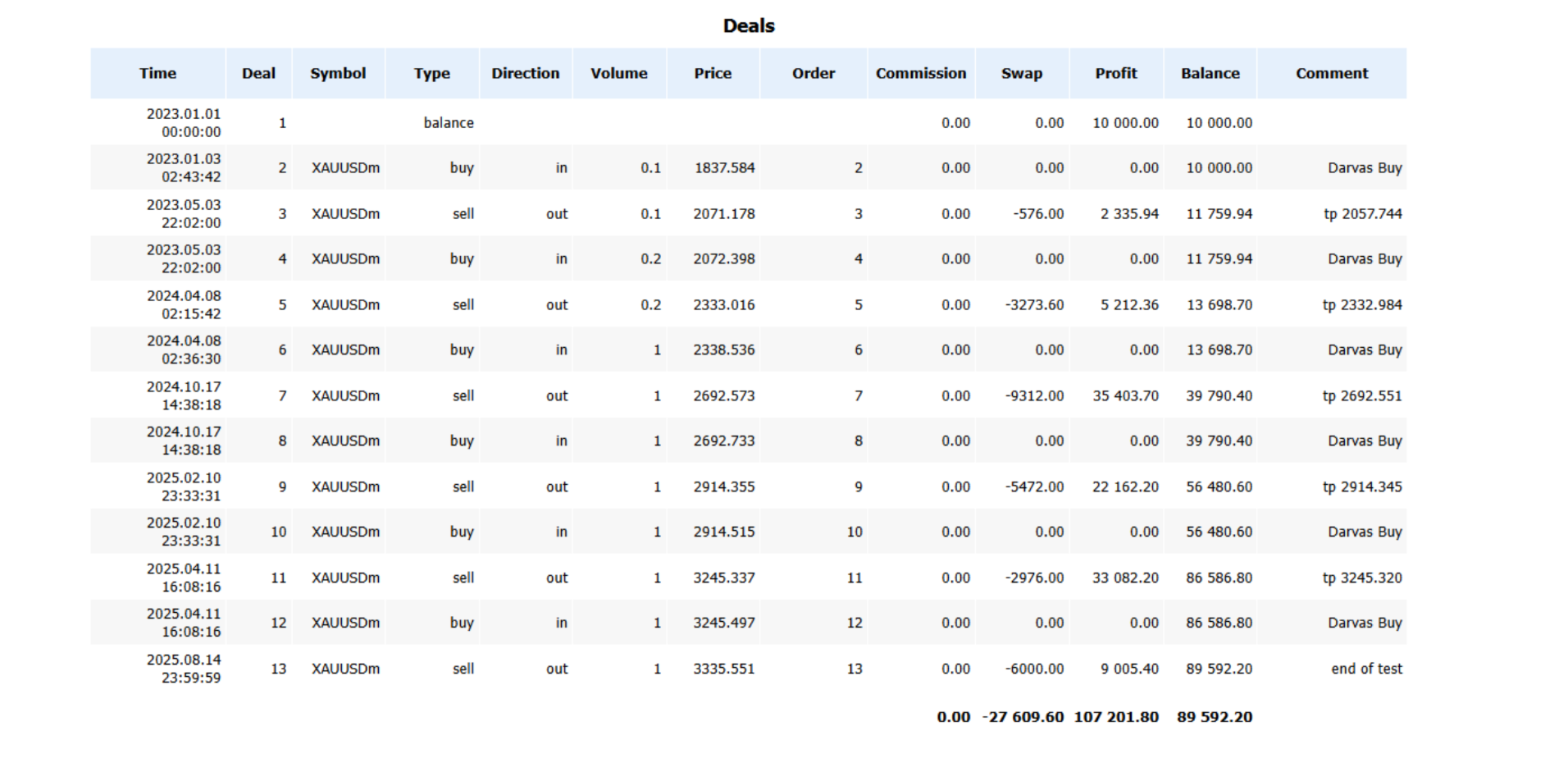Click the Type column header
The image size is (1568, 763).
[x=432, y=73]
